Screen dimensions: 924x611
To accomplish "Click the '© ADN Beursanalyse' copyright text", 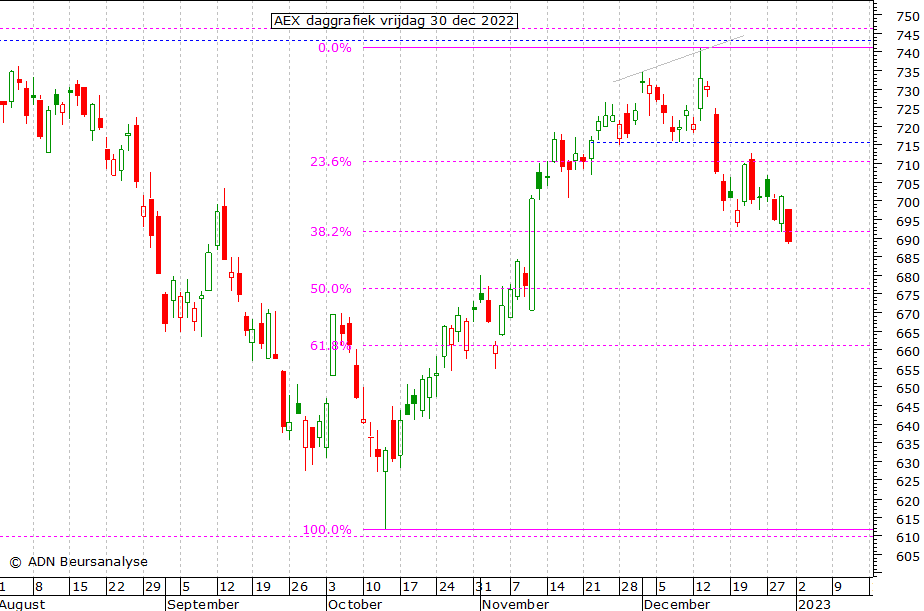I will tap(78, 562).
